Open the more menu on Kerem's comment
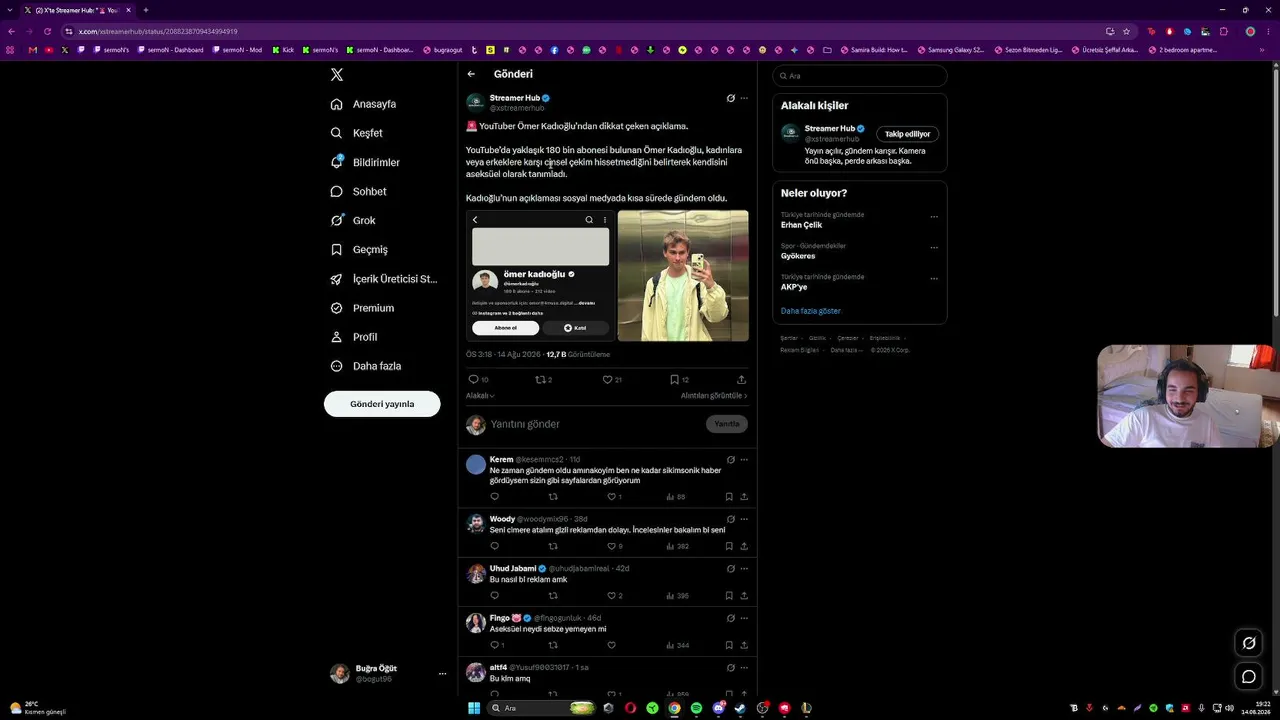This screenshot has width=1280, height=720. click(744, 460)
